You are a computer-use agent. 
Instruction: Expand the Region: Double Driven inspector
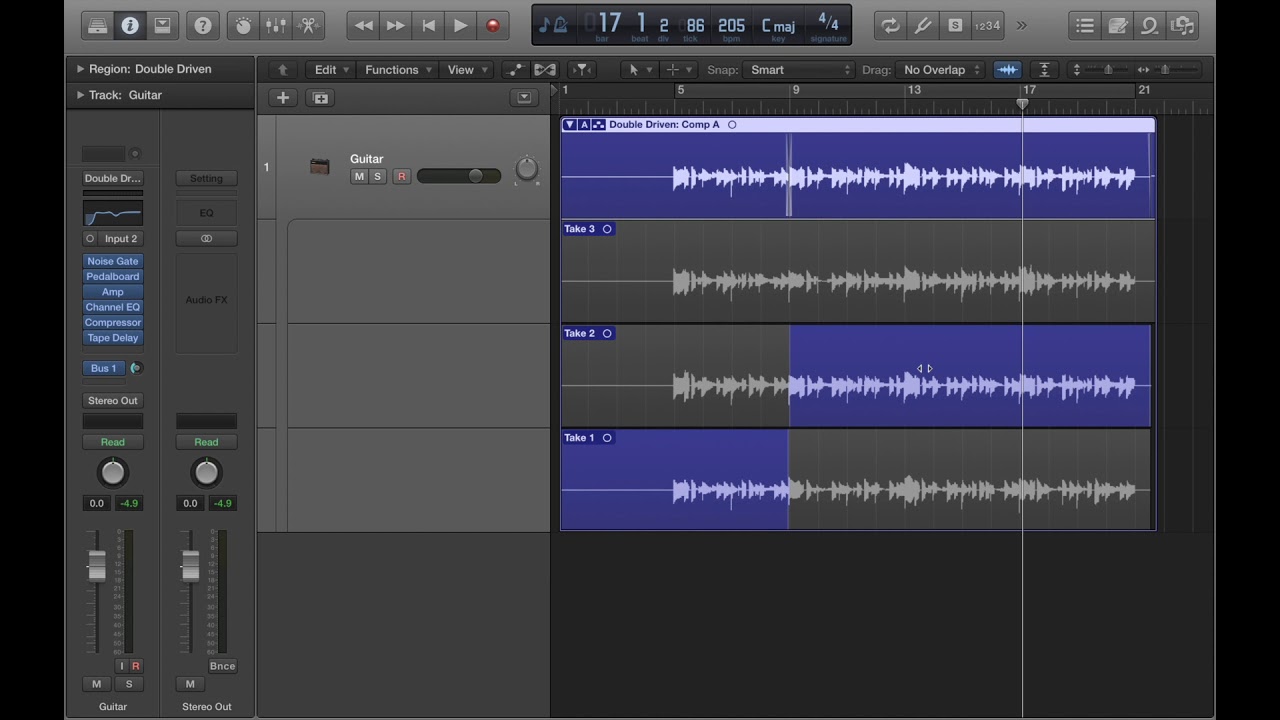point(80,69)
